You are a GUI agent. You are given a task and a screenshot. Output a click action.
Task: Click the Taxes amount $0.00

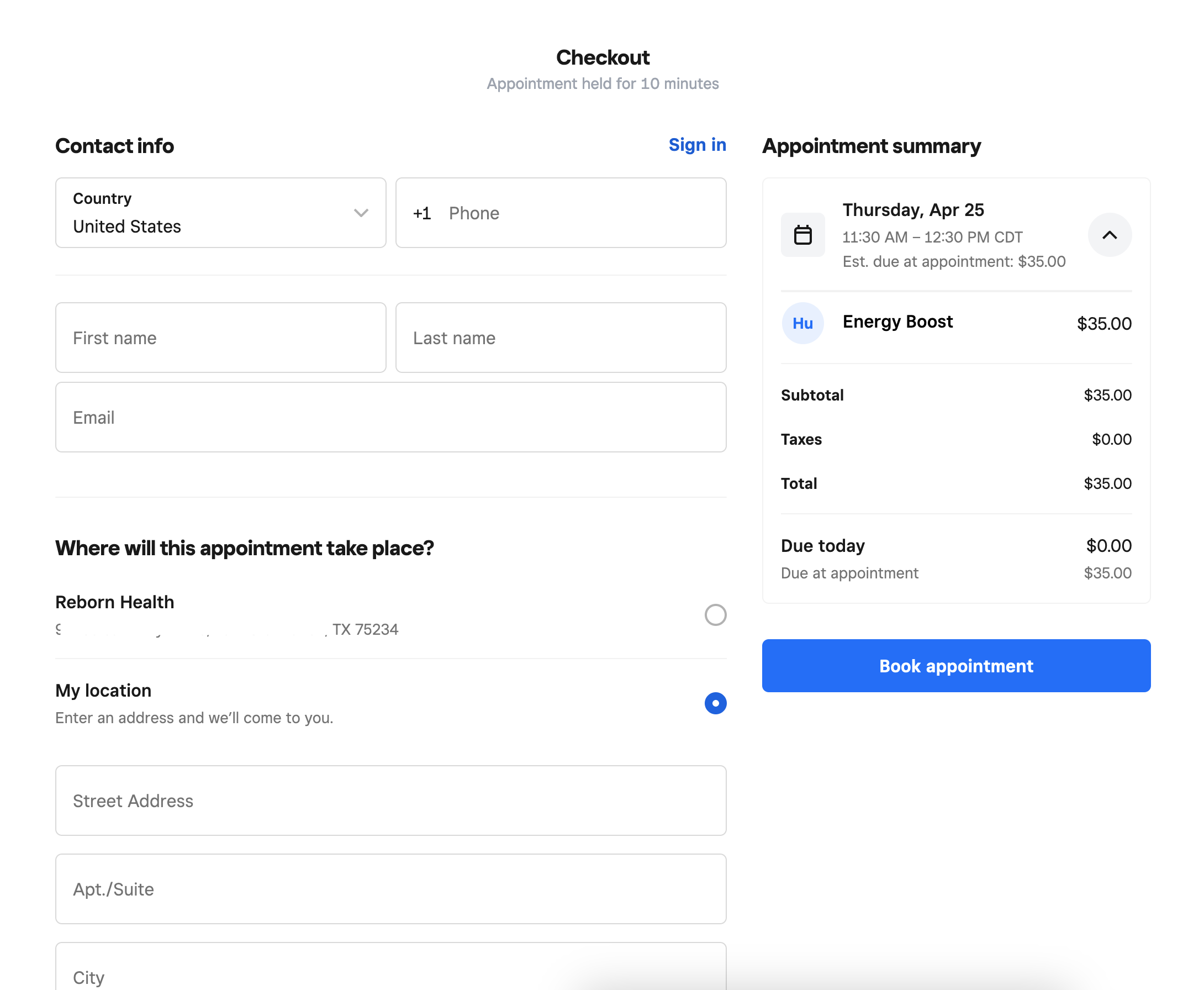1111,439
